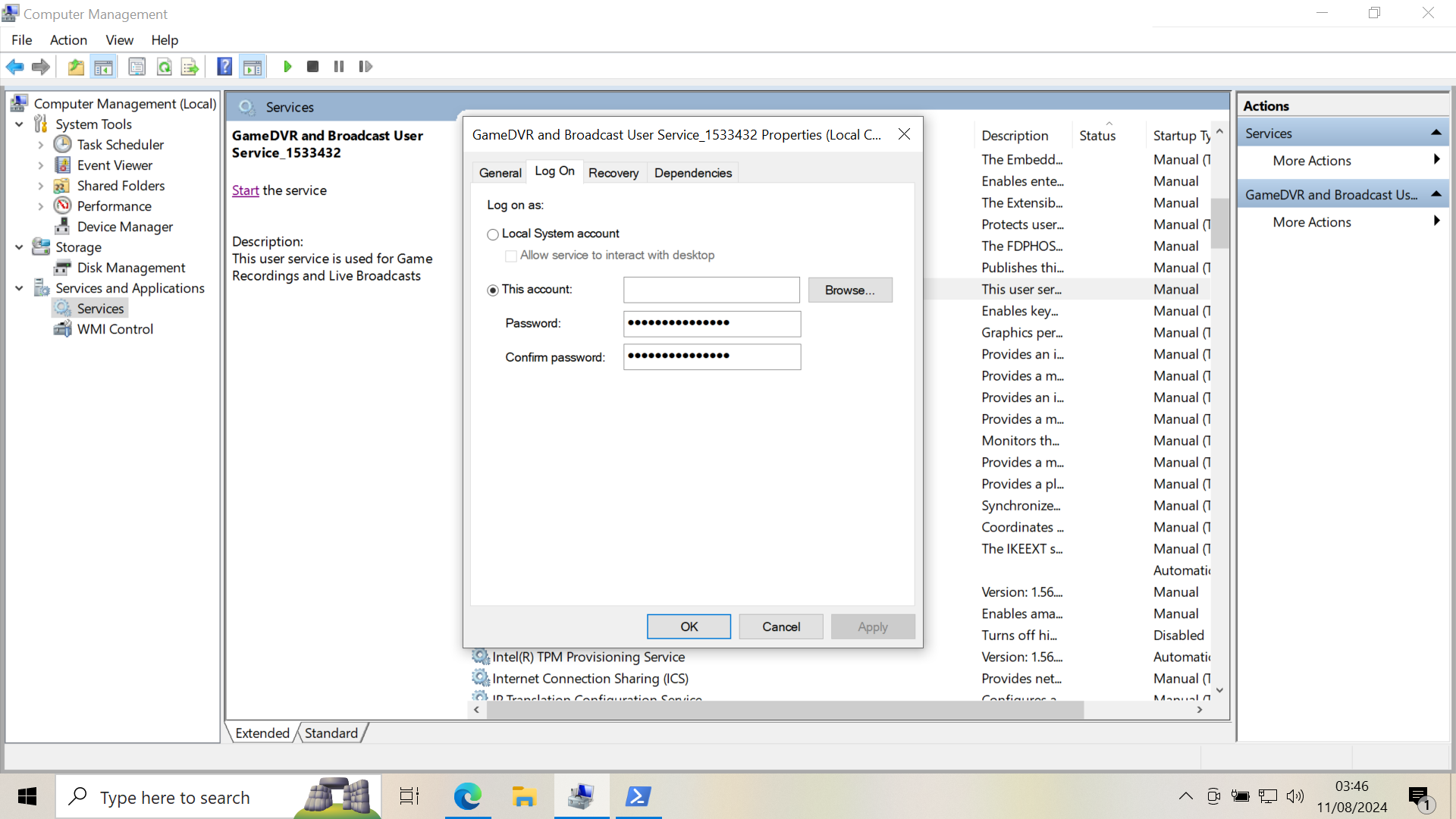Click the Pause Service toolbar icon
The height and width of the screenshot is (819, 1456).
[339, 67]
